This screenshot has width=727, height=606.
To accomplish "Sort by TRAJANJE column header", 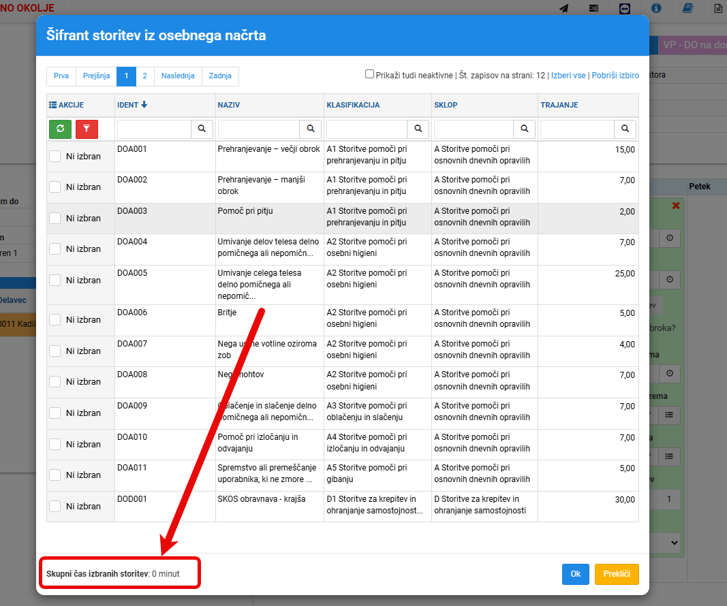I will 559,105.
